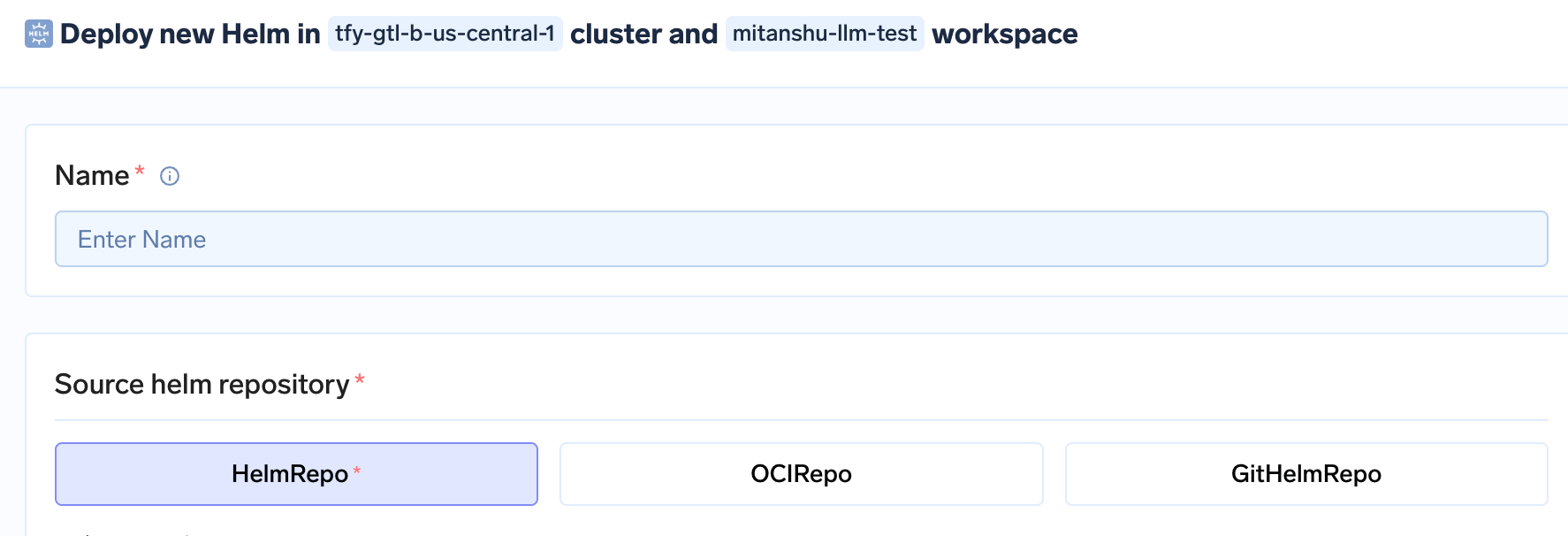Click the Source helm repository heading
The image size is (1568, 536).
(x=202, y=384)
